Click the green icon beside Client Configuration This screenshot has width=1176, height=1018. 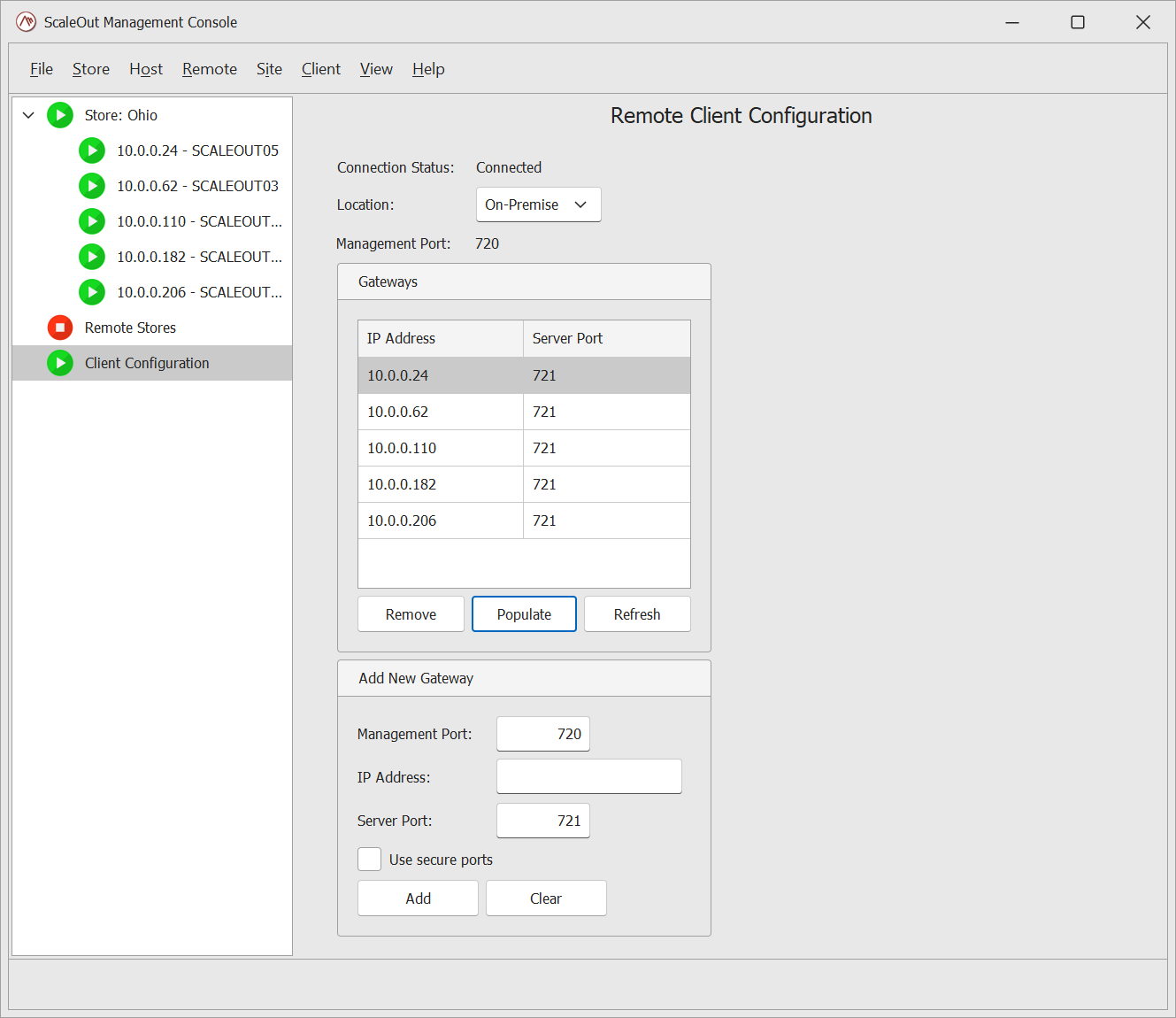click(x=60, y=363)
